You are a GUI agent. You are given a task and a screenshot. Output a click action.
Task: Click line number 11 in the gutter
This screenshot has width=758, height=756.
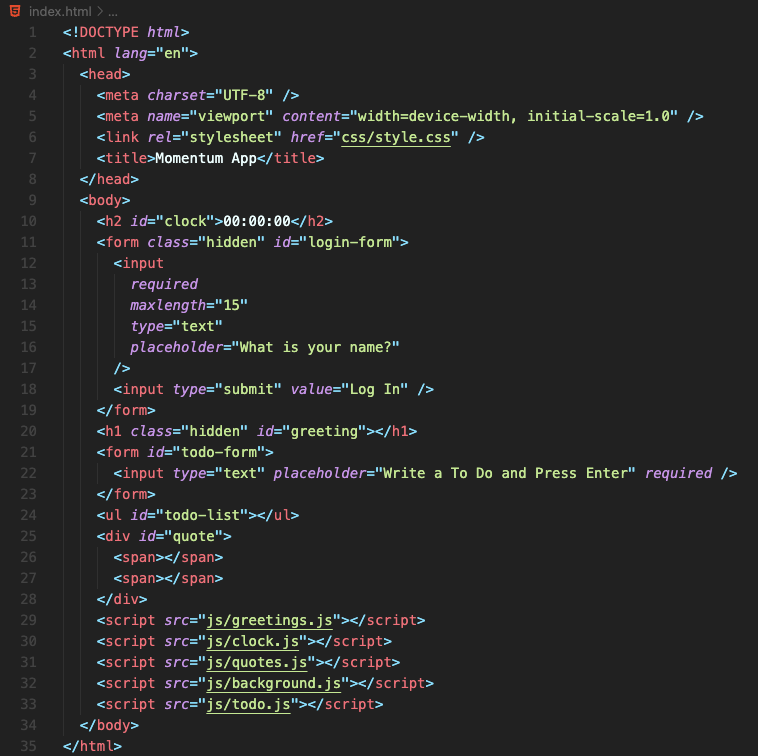pyautogui.click(x=29, y=242)
